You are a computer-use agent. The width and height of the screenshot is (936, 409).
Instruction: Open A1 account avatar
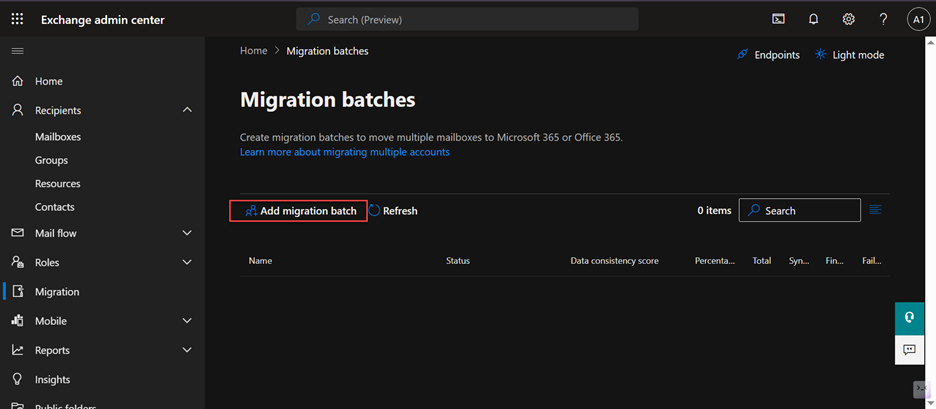[x=918, y=19]
